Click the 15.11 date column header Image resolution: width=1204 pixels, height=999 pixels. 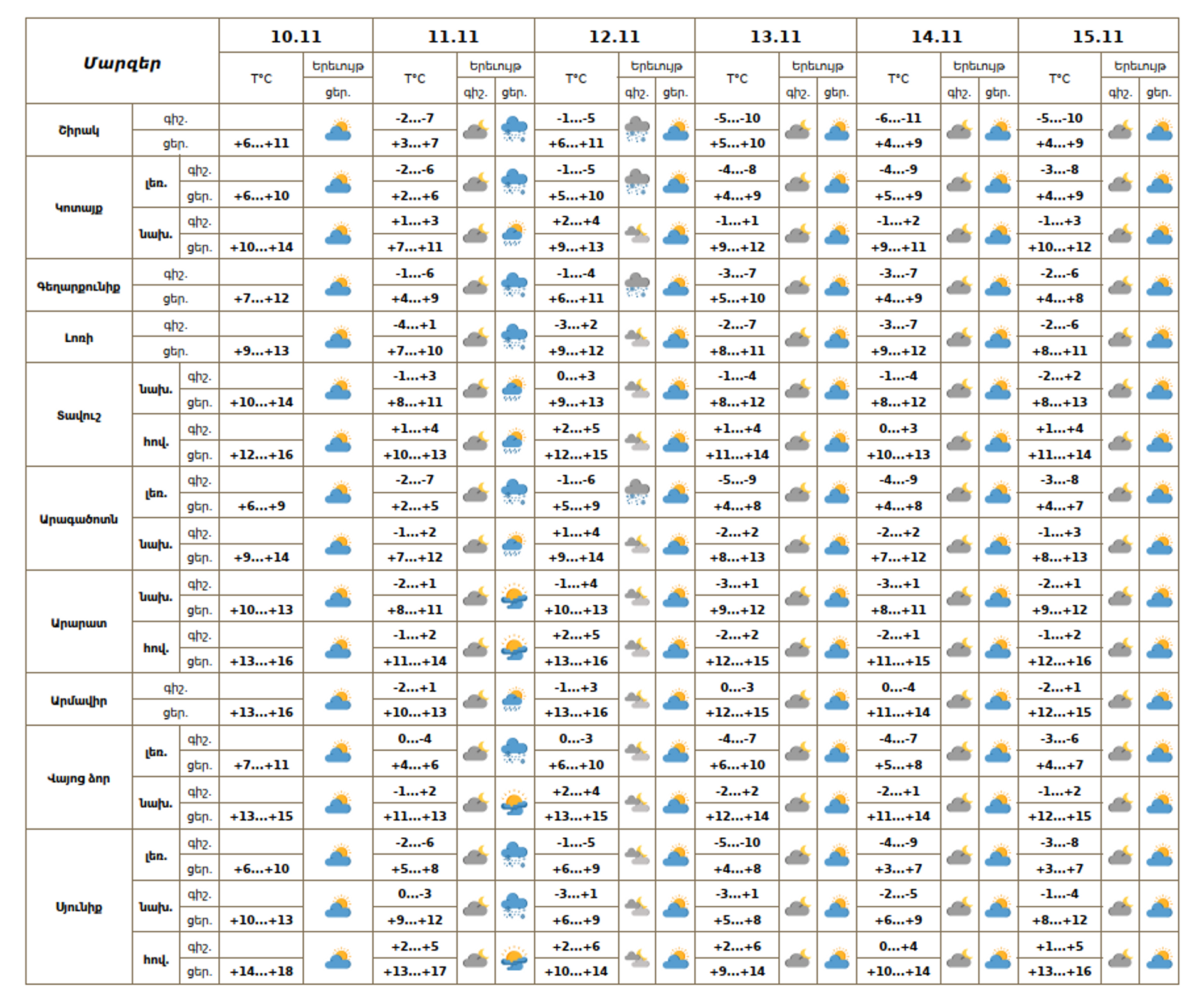pyautogui.click(x=1098, y=36)
